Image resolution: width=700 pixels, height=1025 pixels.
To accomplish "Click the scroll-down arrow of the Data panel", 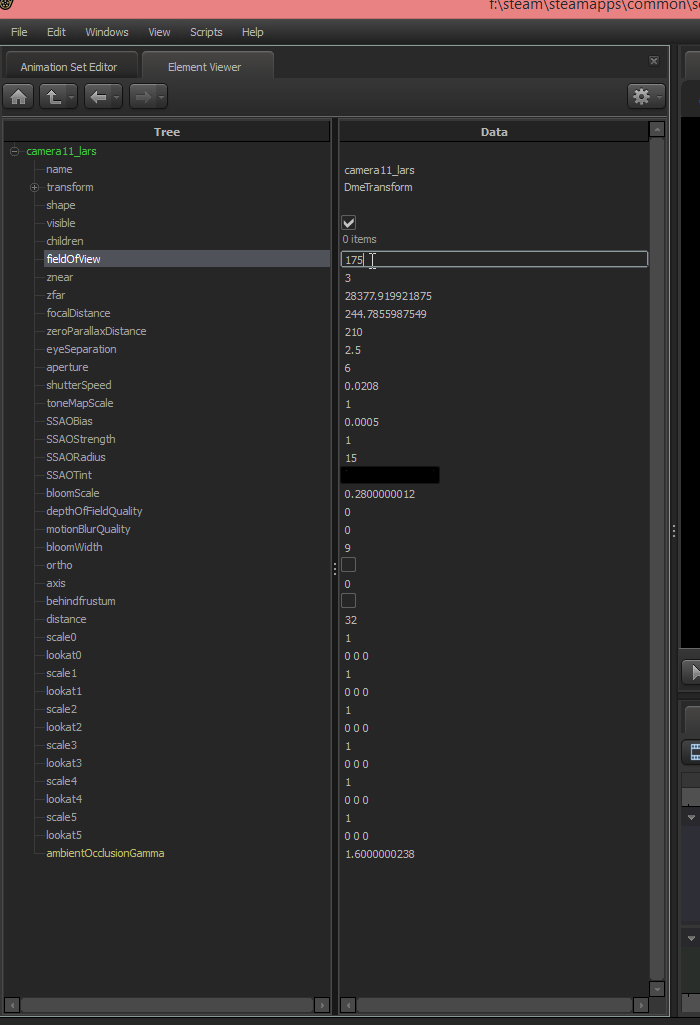I will pos(657,988).
